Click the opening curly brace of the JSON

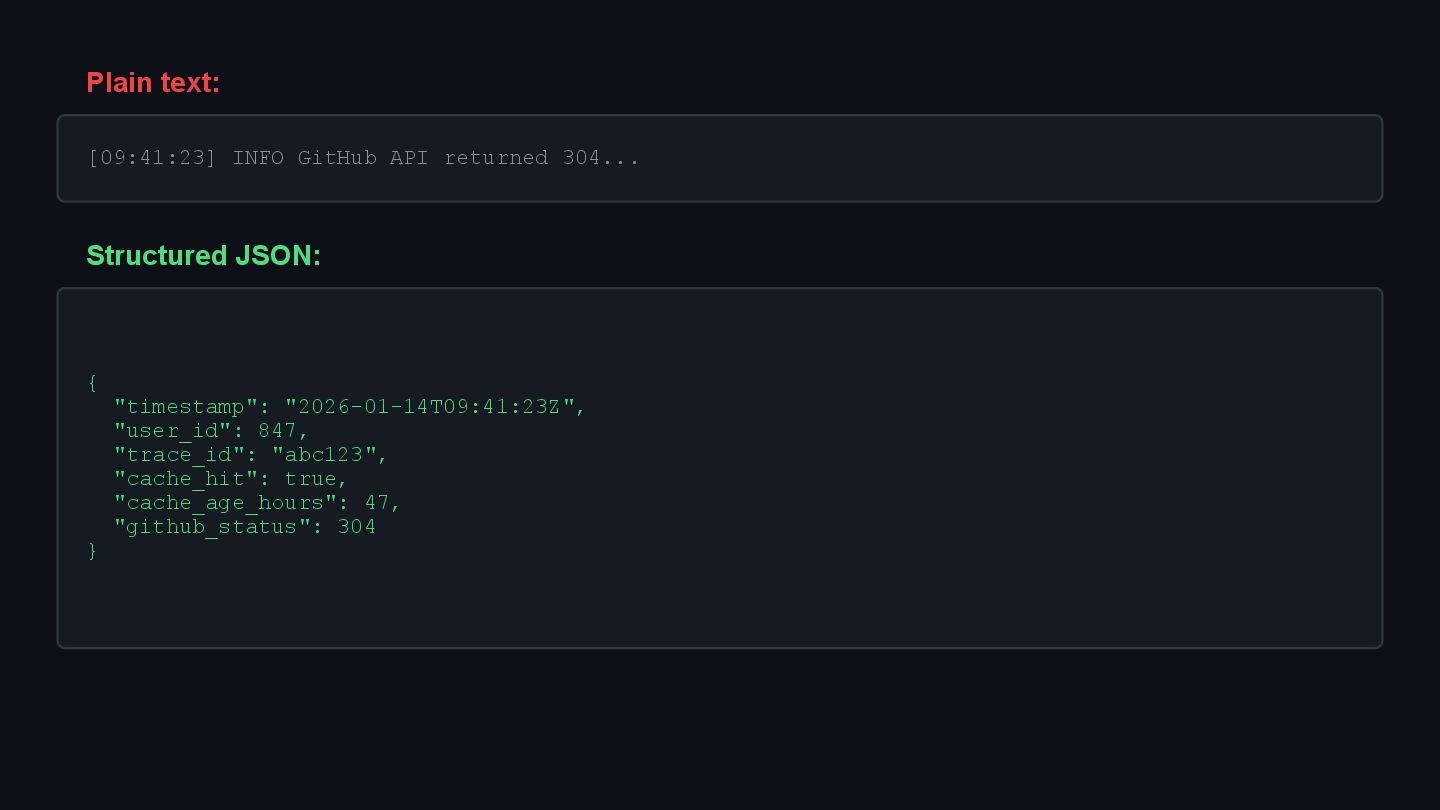(93, 383)
